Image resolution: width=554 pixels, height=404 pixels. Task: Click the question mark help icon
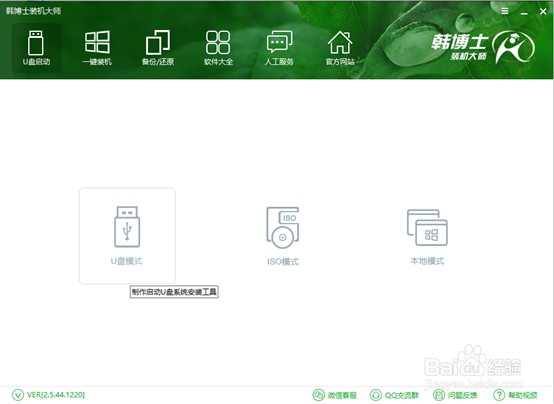click(499, 395)
